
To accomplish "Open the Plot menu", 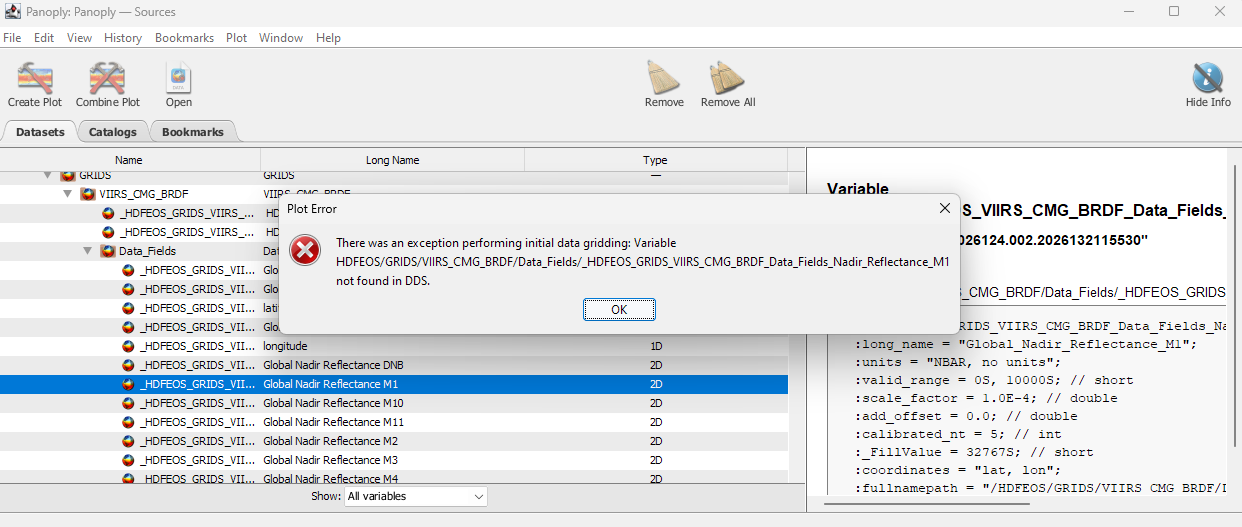I will point(236,38).
